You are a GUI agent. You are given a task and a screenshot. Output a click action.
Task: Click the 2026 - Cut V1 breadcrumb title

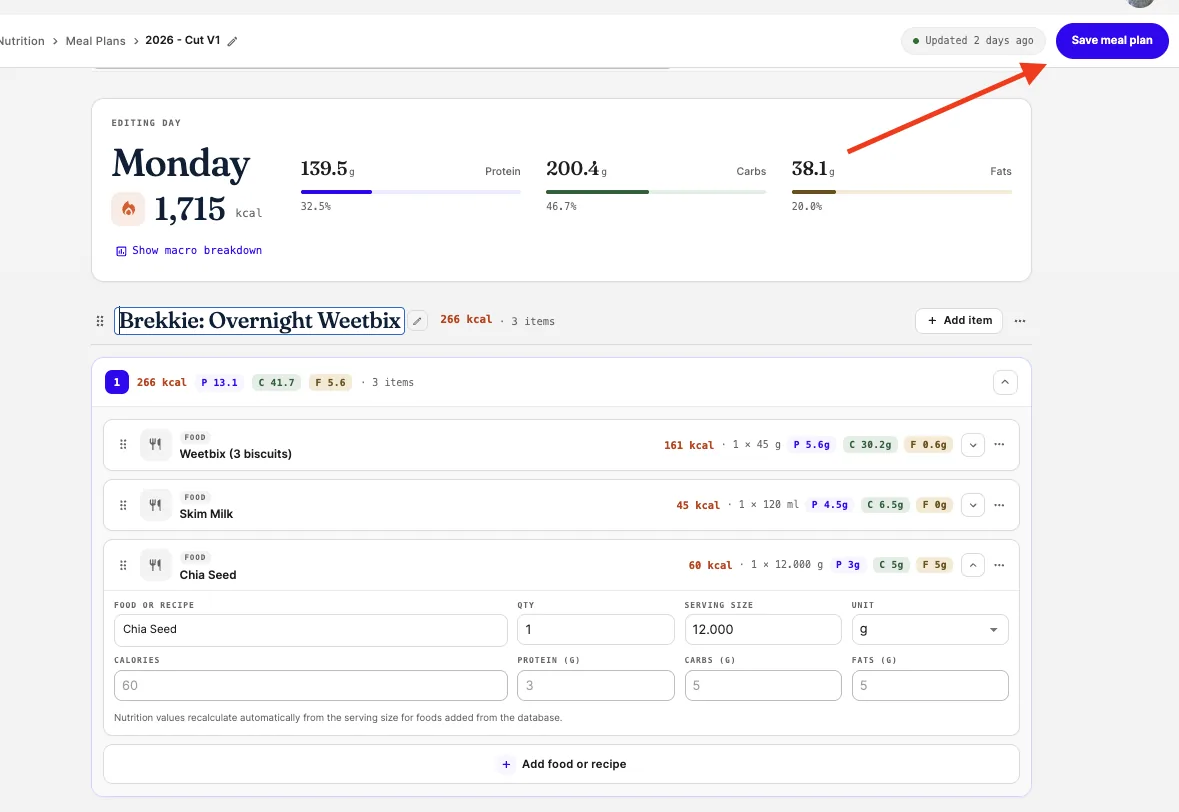point(183,41)
